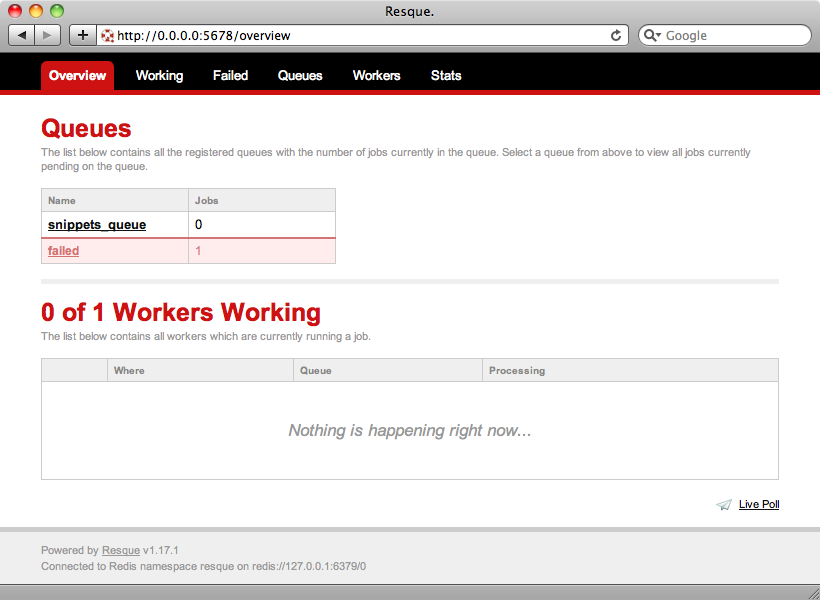The height and width of the screenshot is (600, 820).
Task: Open the Workers tab
Action: point(377,76)
